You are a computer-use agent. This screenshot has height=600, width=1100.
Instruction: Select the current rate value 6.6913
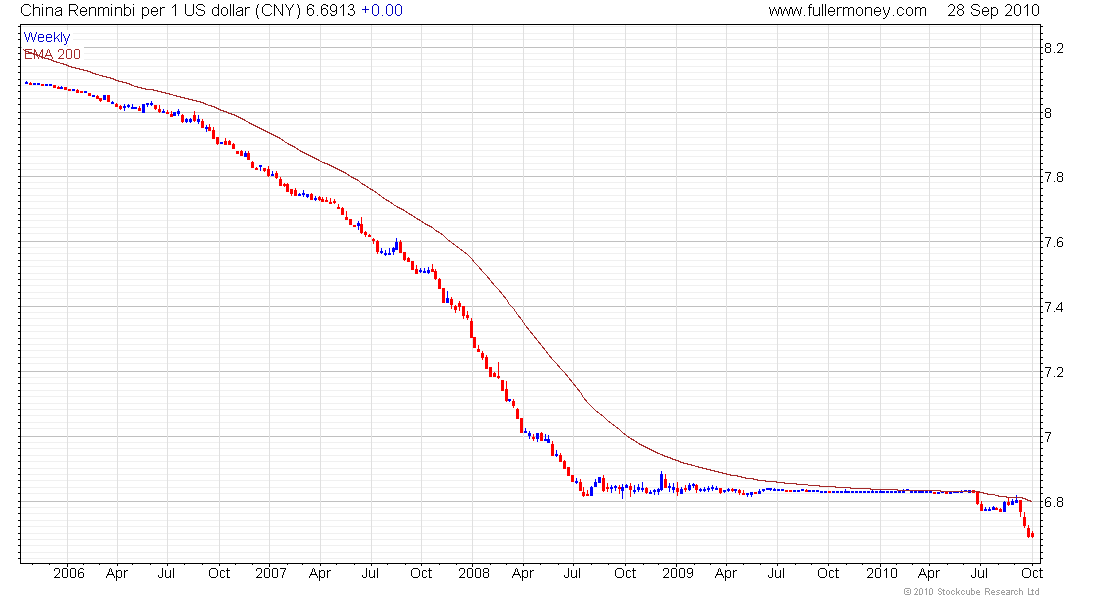[330, 11]
